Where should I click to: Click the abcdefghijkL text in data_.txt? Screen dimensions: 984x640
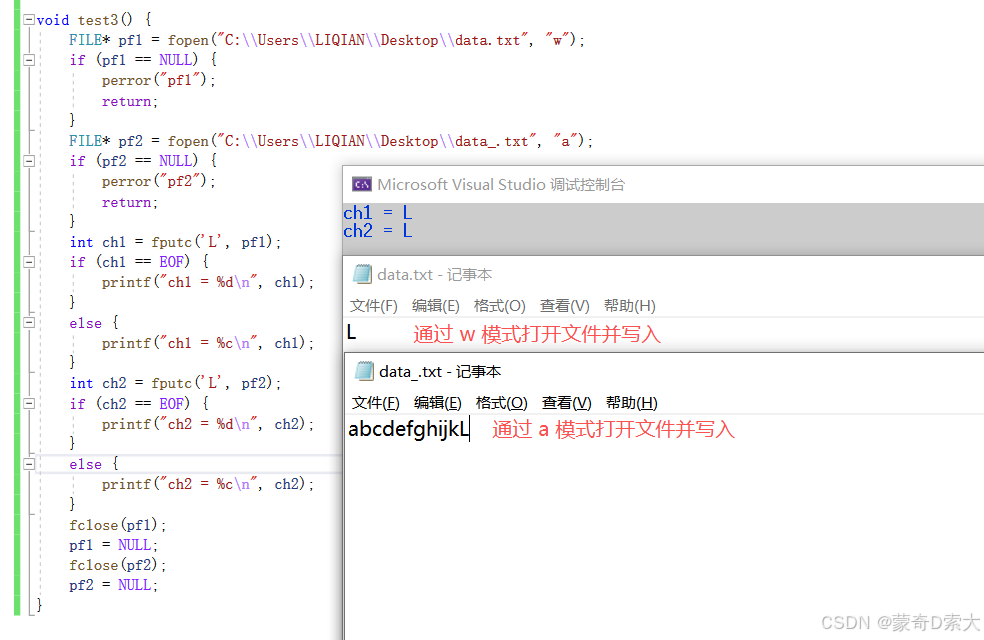coord(409,430)
